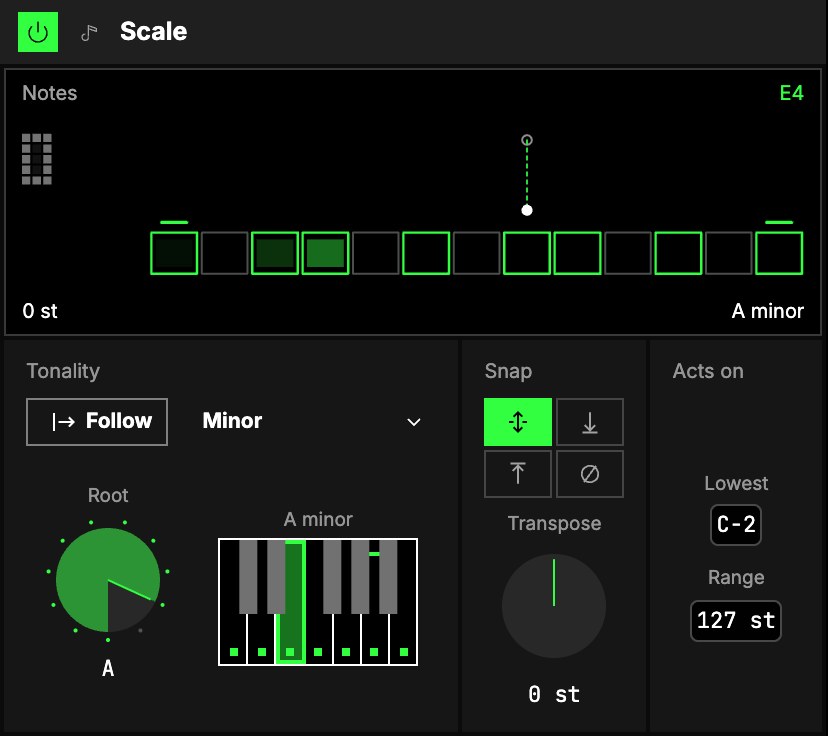The height and width of the screenshot is (736, 828).
Task: Click the A key with root marker
Action: (x=374, y=641)
